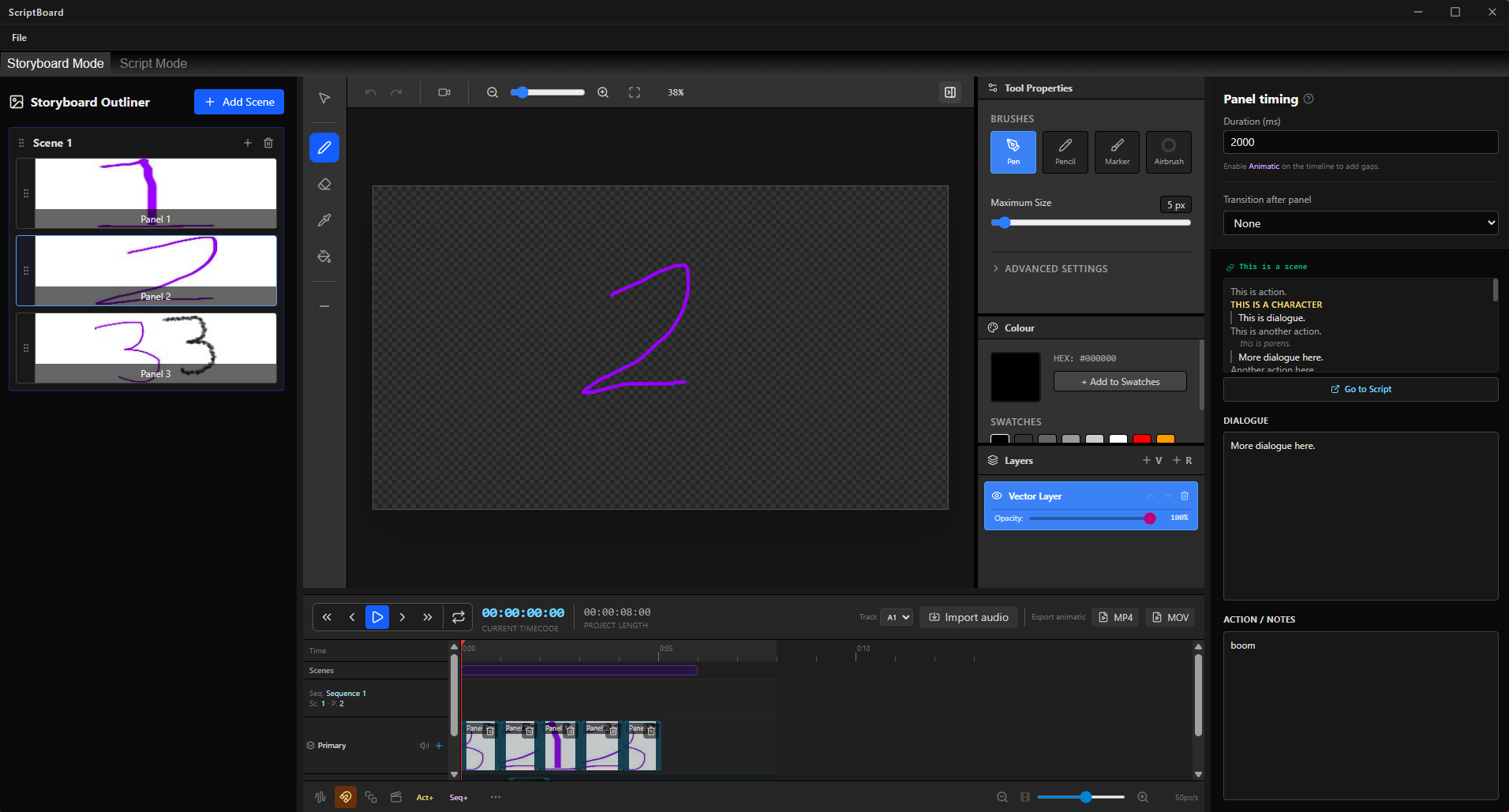Add a new vector layer

[1152, 460]
